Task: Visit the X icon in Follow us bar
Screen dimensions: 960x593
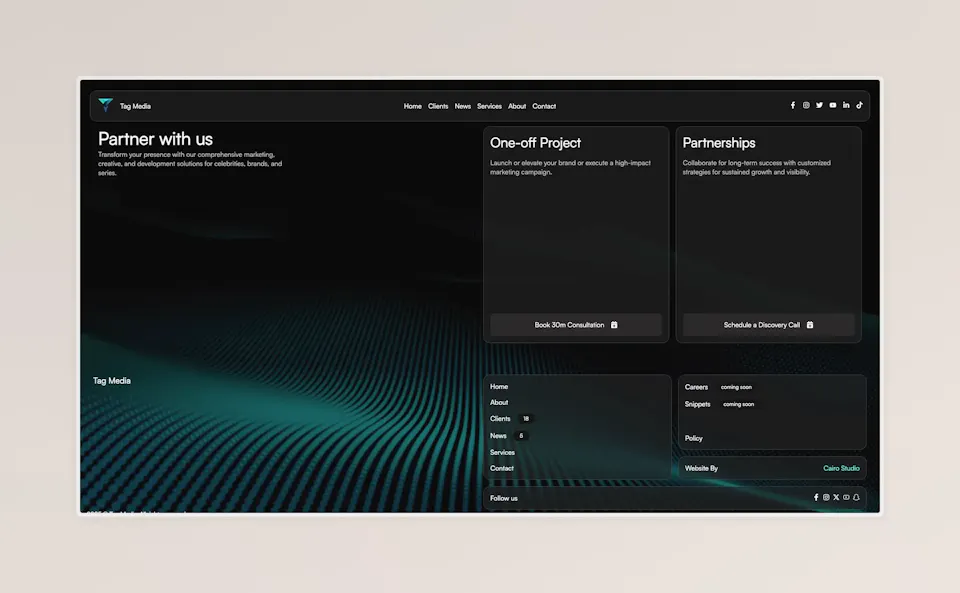Action: [x=836, y=498]
